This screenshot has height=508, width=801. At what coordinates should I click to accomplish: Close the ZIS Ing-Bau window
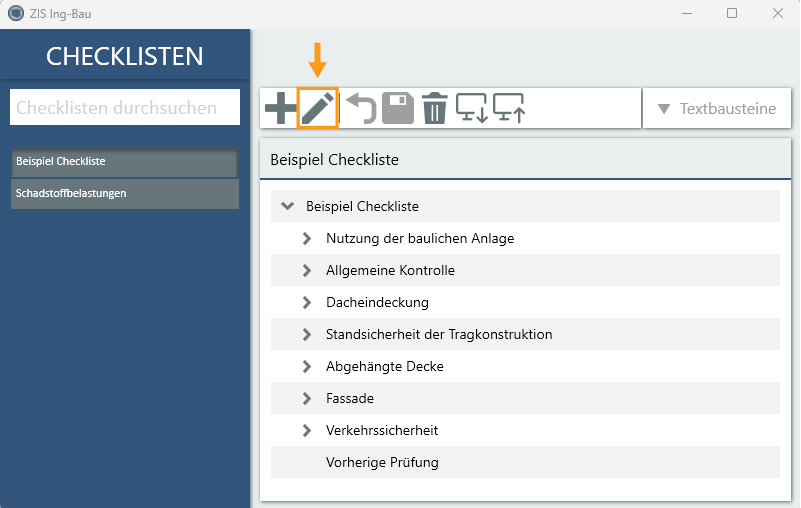pyautogui.click(x=778, y=13)
